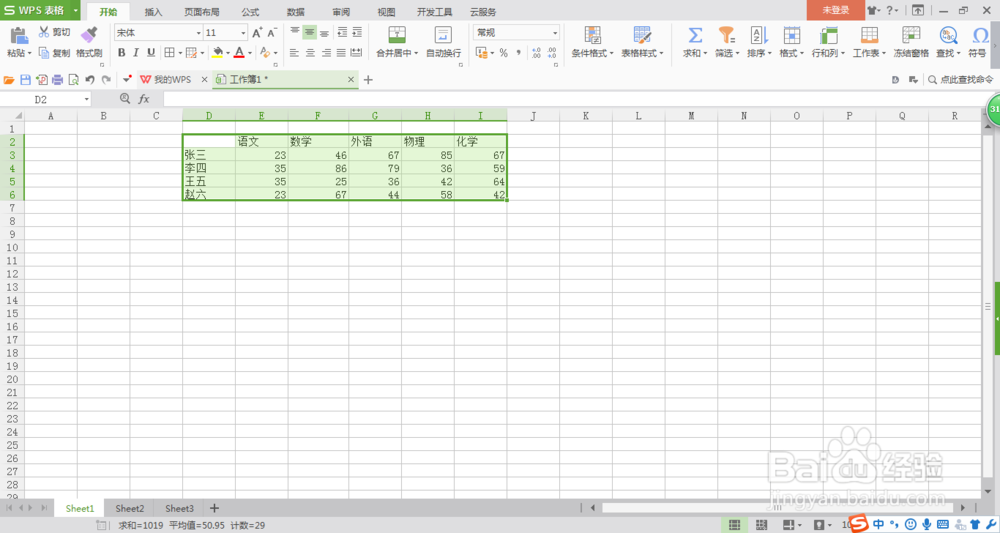Open Worksheet (工作表) menu
Image resolution: width=1000 pixels, height=533 pixels.
[x=869, y=42]
